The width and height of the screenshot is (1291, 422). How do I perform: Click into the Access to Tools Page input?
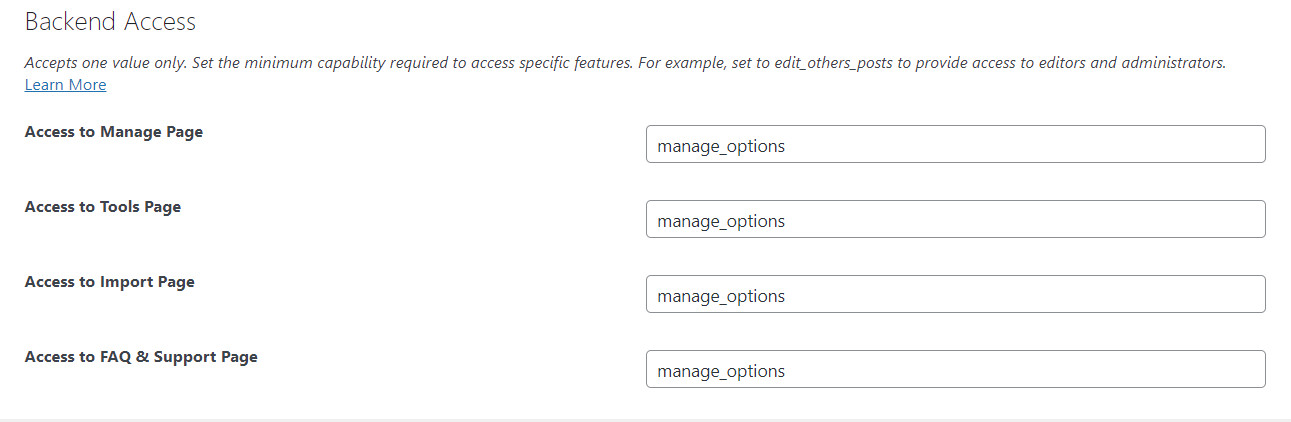click(956, 219)
